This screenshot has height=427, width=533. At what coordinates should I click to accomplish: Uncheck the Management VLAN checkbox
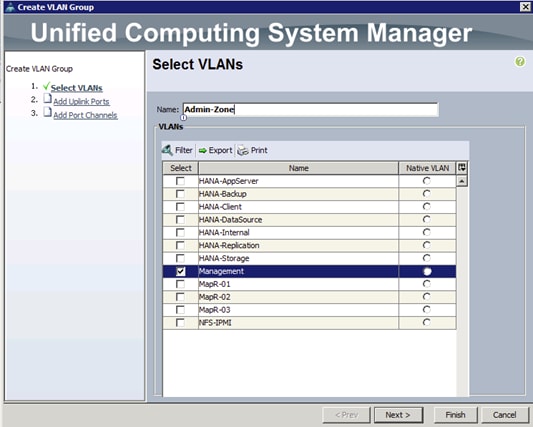[x=180, y=271]
